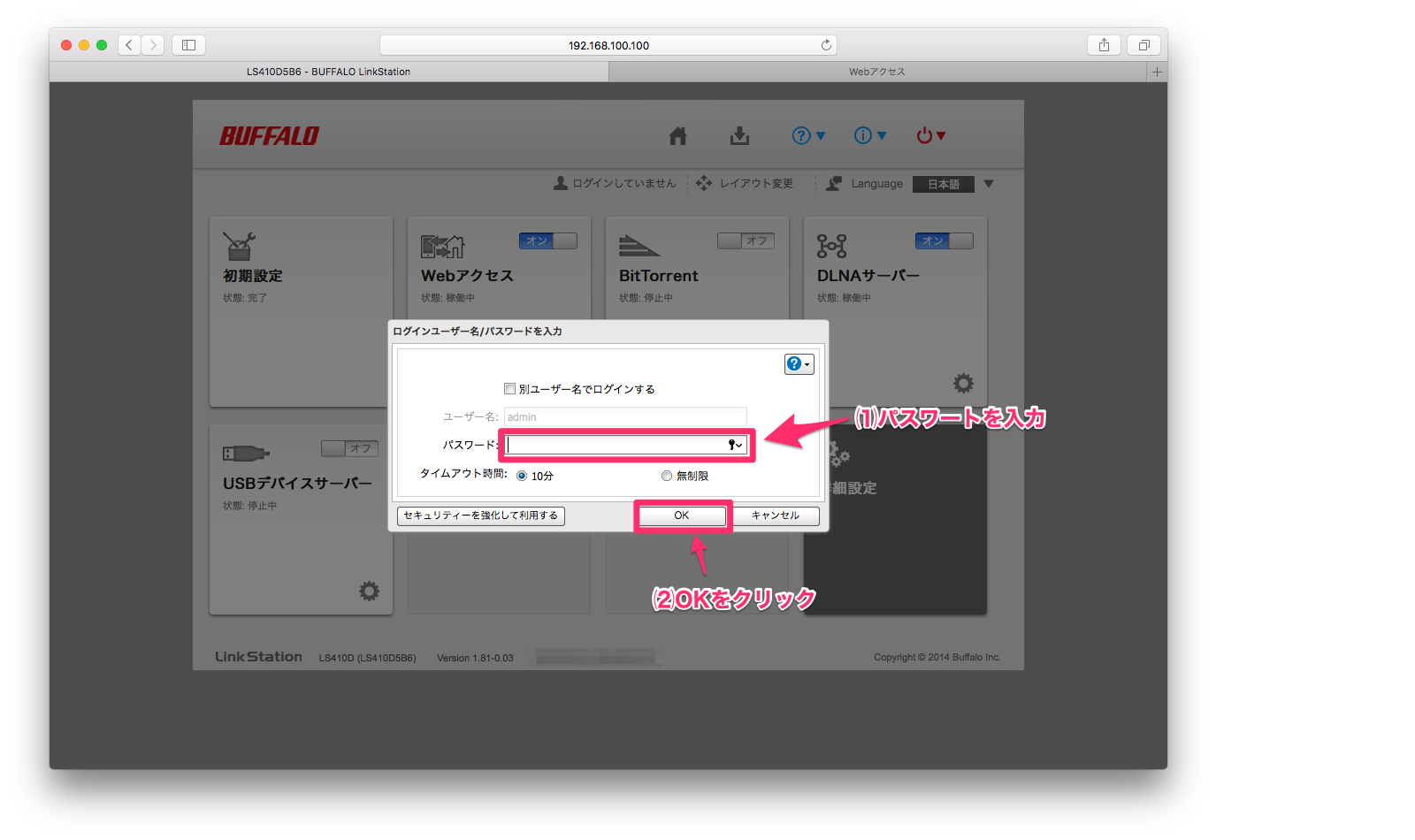Image resolution: width=1415 pixels, height=840 pixels.
Task: Open DLNAサーバー settings gear
Action: tap(963, 383)
